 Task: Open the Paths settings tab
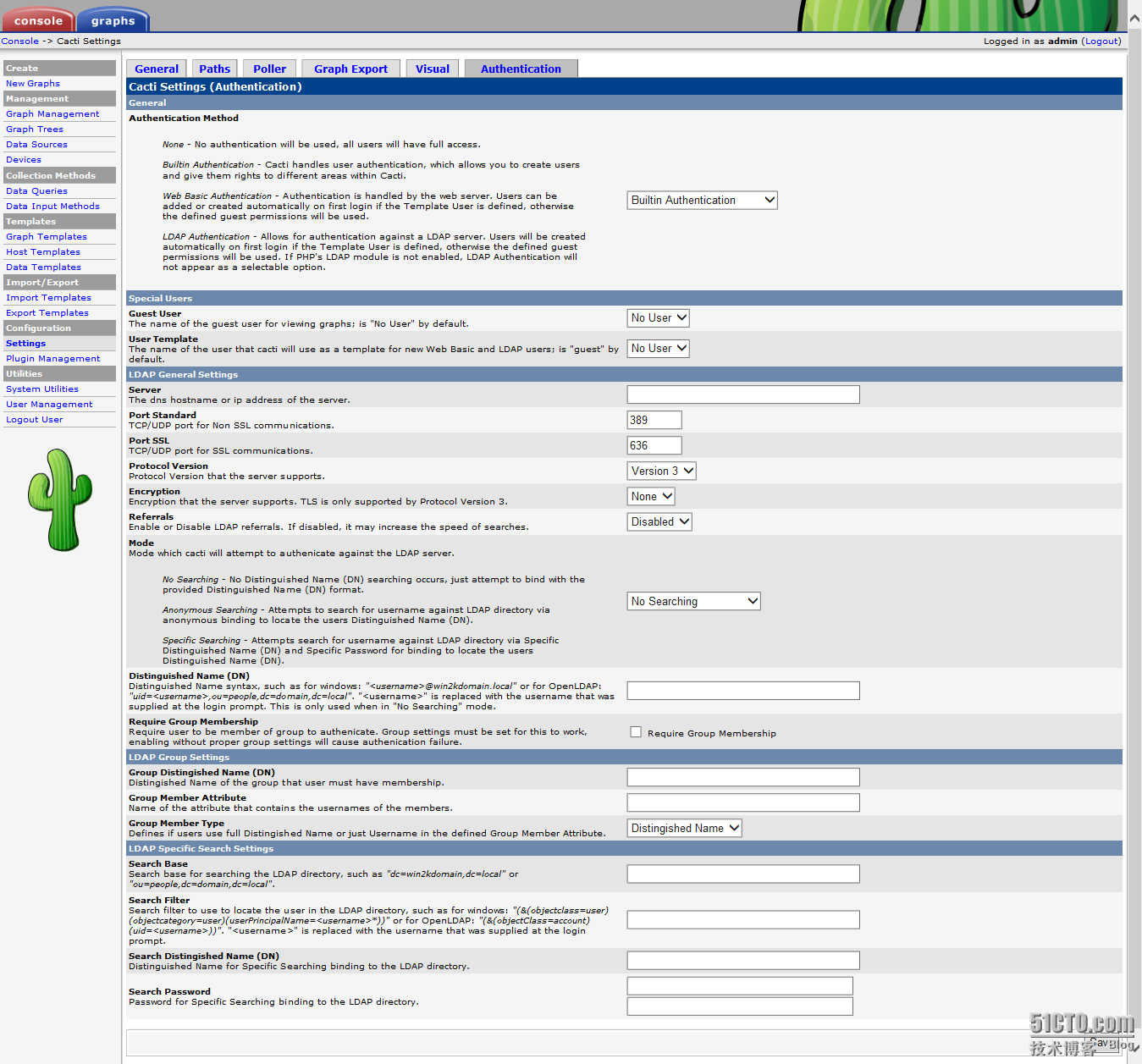click(x=214, y=69)
